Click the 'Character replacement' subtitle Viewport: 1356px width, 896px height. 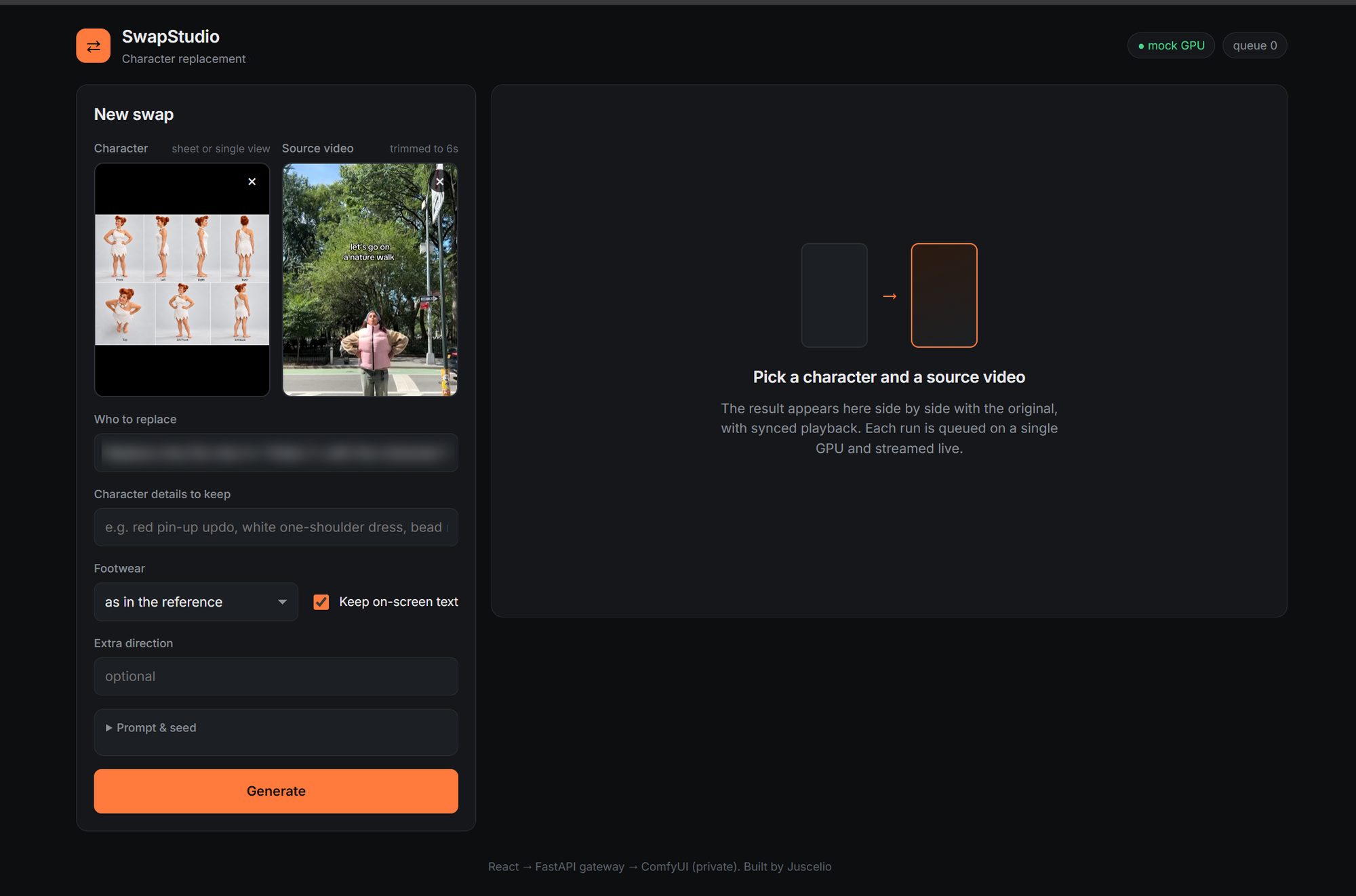point(184,59)
